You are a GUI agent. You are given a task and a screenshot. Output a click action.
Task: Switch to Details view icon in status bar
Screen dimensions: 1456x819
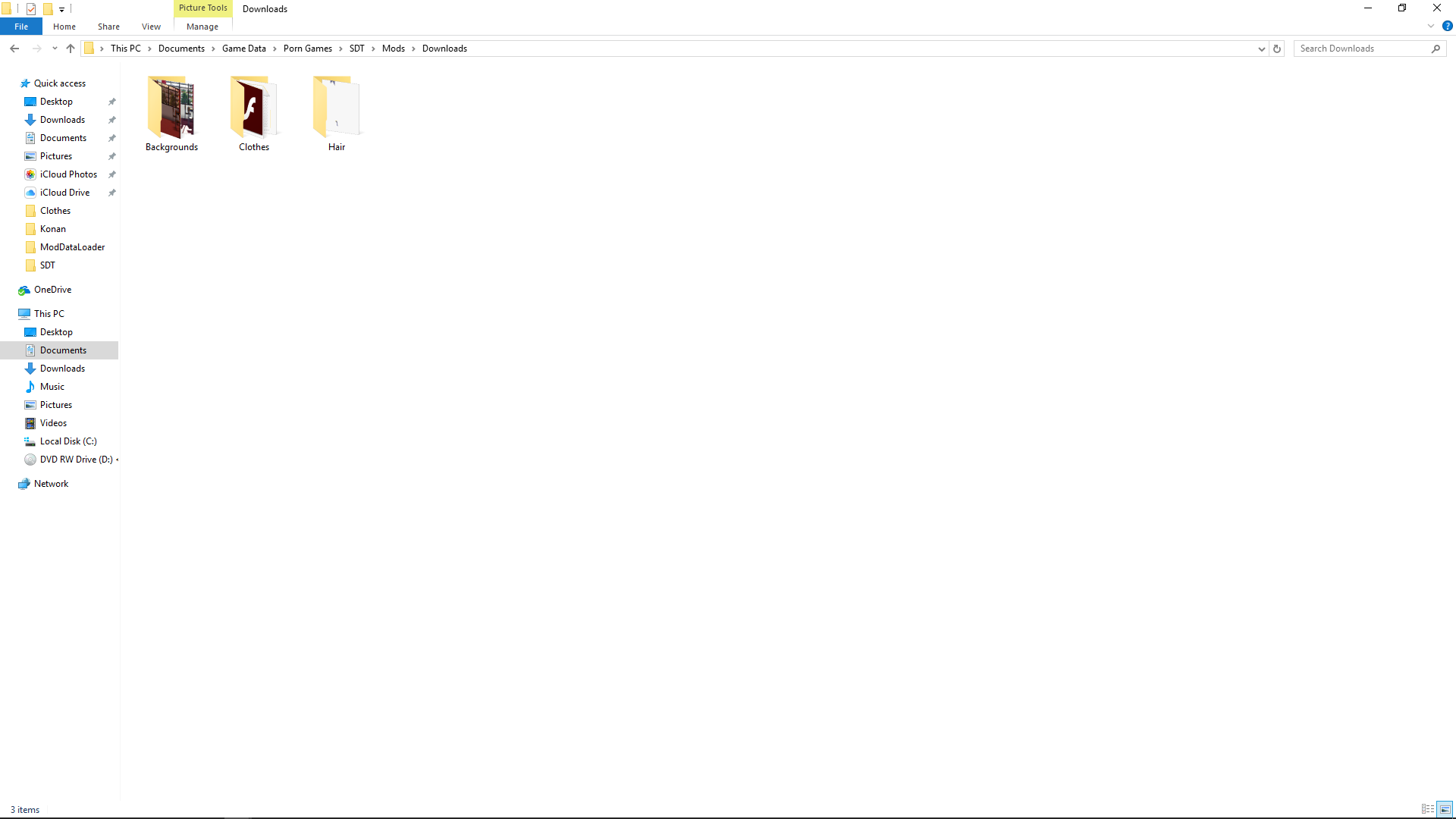(x=1427, y=809)
